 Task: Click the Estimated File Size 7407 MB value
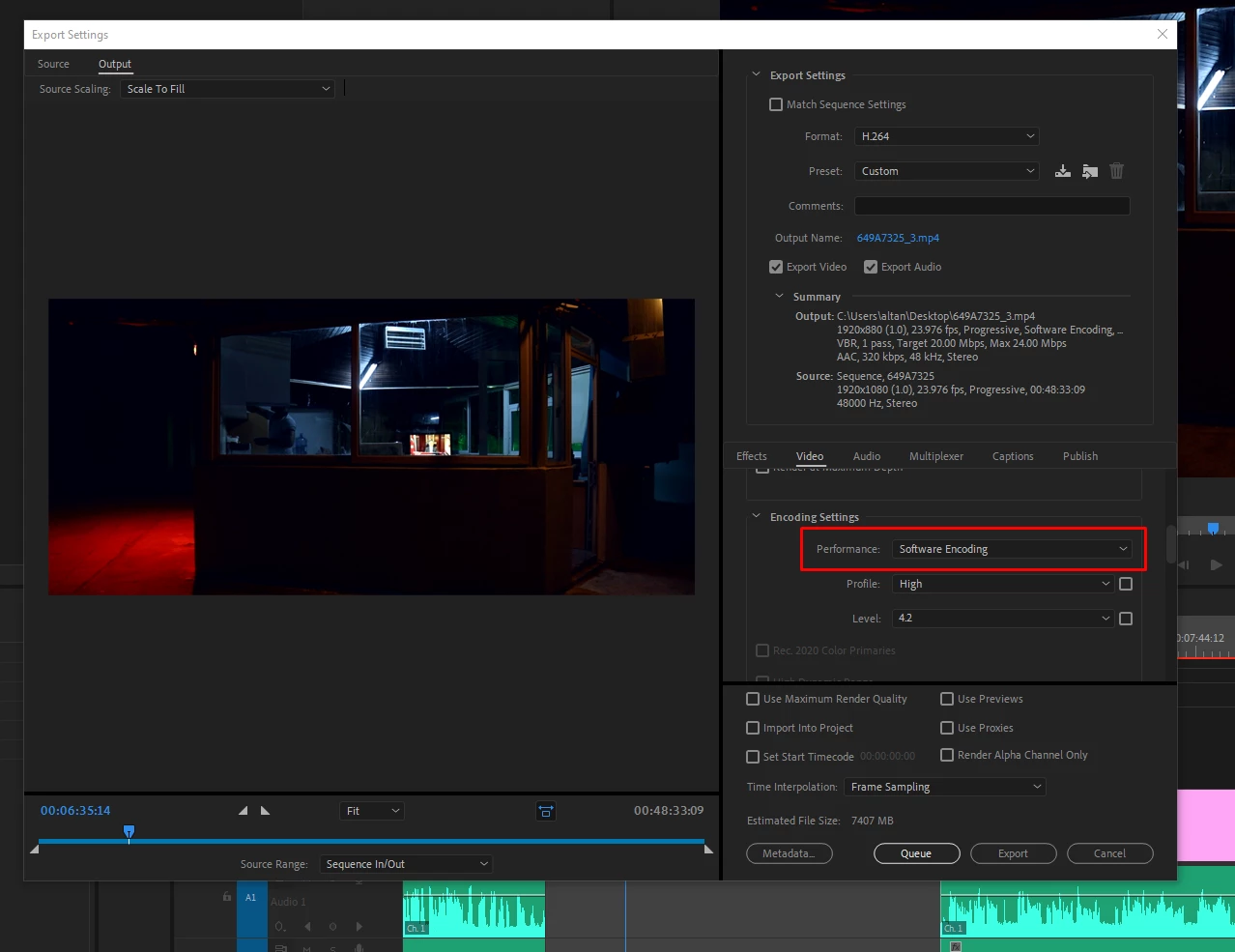coord(872,821)
